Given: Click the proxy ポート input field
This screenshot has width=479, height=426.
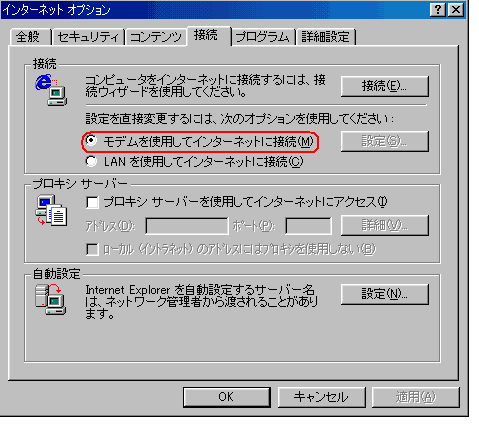Looking at the screenshot, I should (x=308, y=226).
